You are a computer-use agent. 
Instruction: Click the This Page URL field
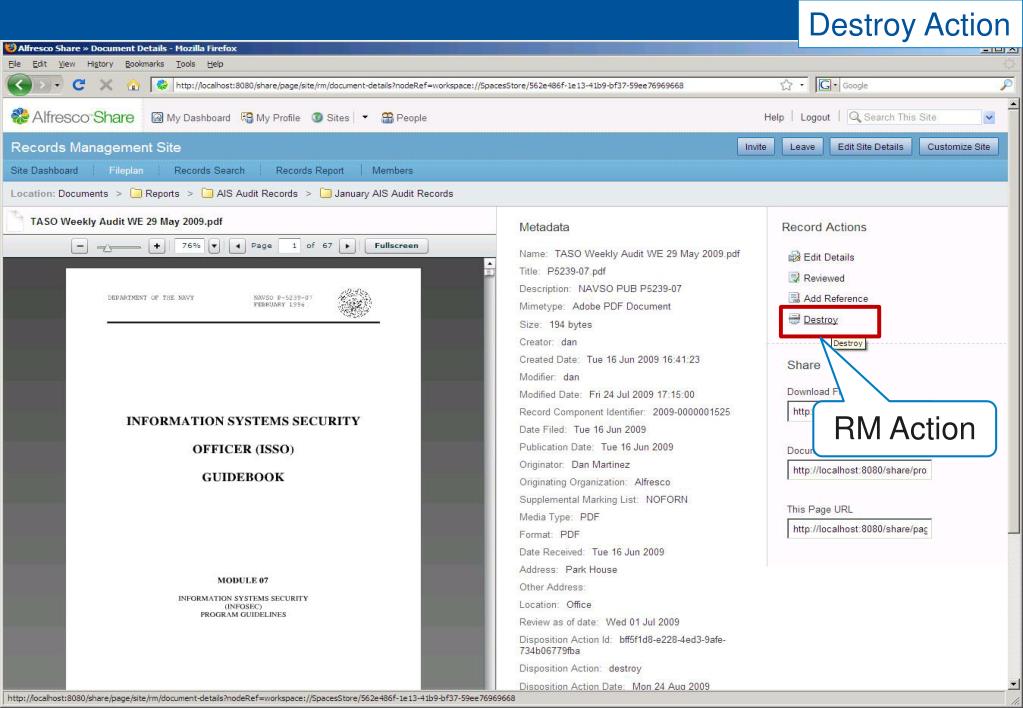coord(859,529)
